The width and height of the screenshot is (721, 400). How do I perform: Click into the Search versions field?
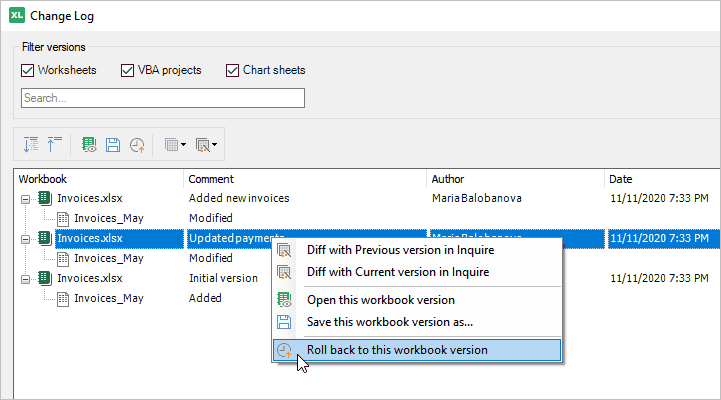pos(163,98)
